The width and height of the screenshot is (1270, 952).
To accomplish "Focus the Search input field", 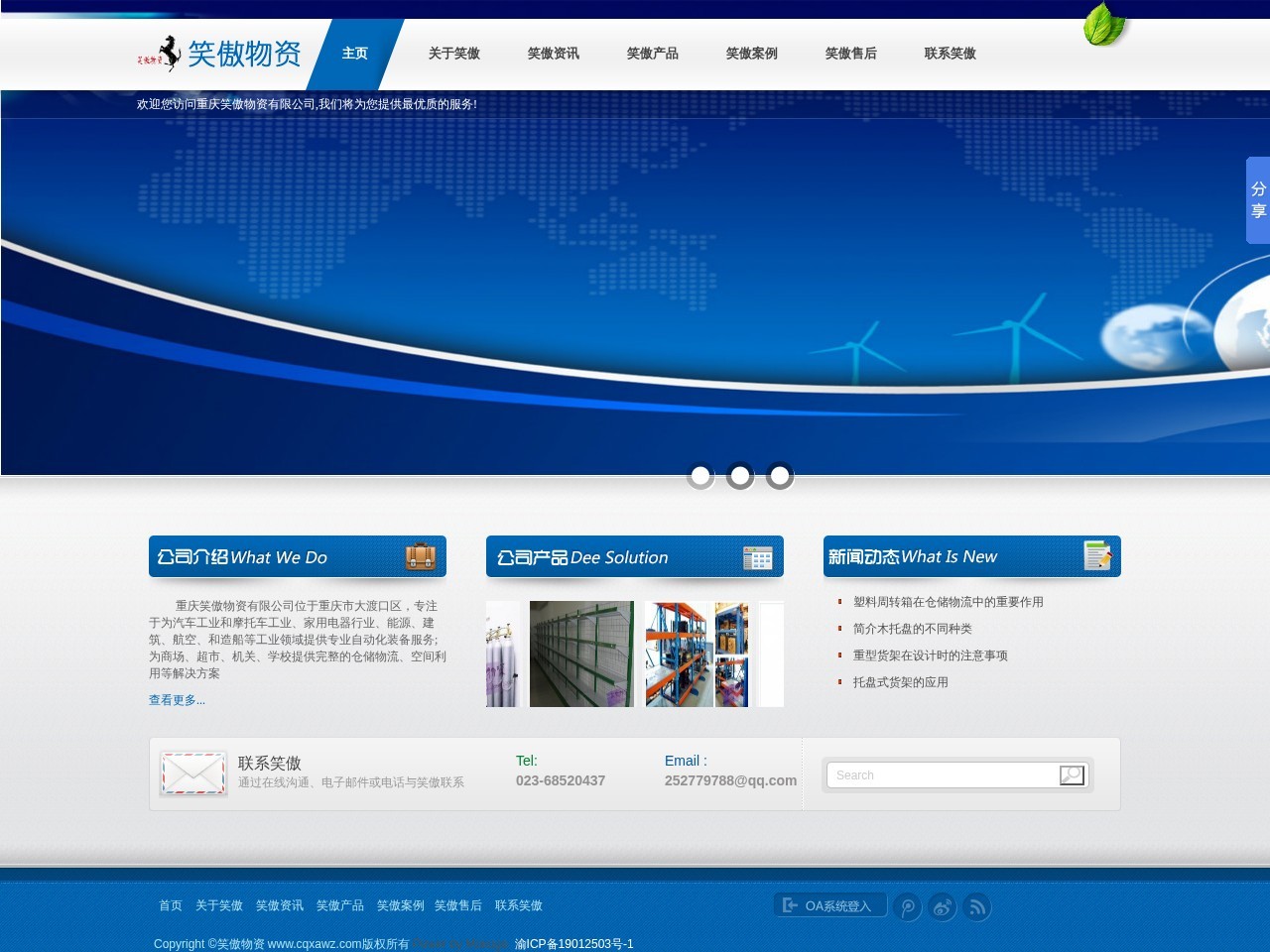I will click(943, 775).
